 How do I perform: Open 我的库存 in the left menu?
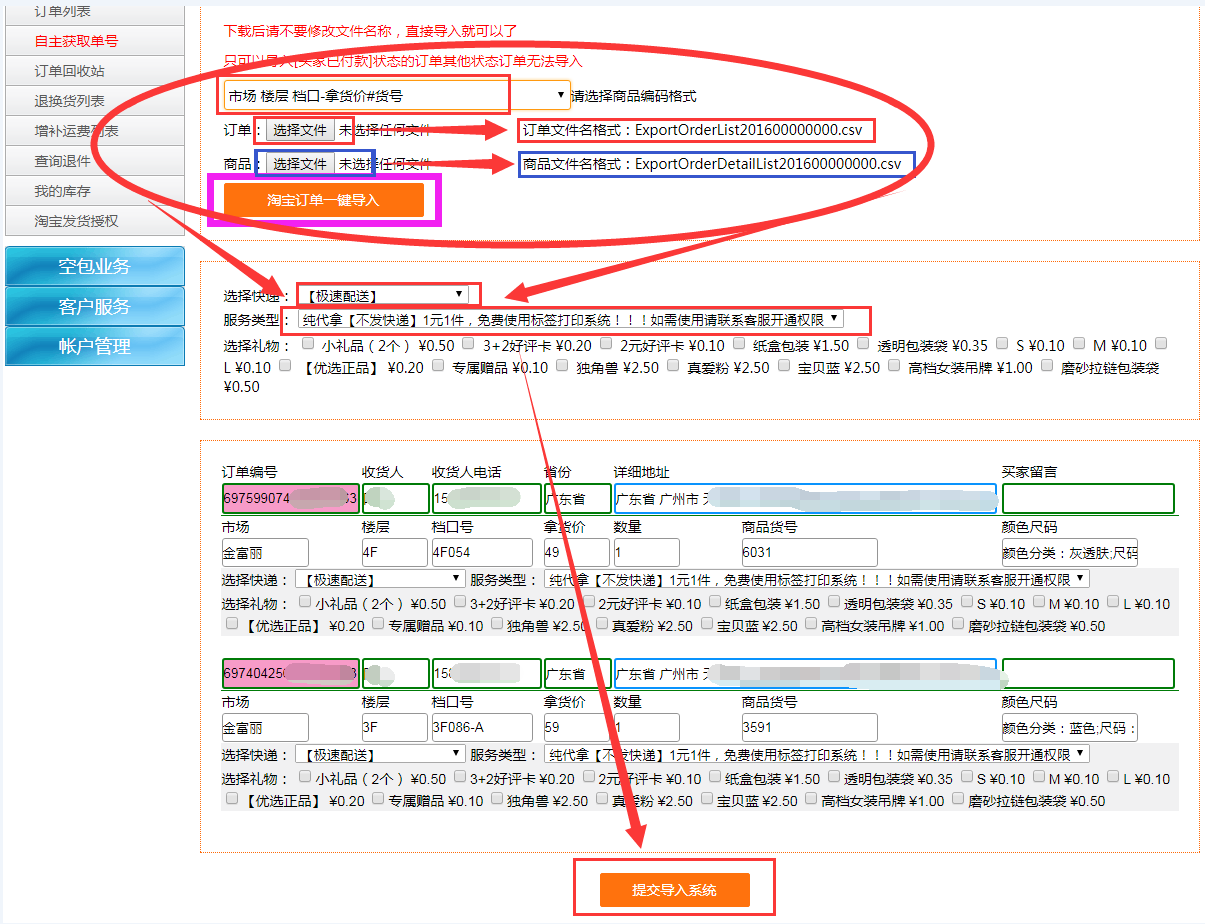click(x=63, y=191)
